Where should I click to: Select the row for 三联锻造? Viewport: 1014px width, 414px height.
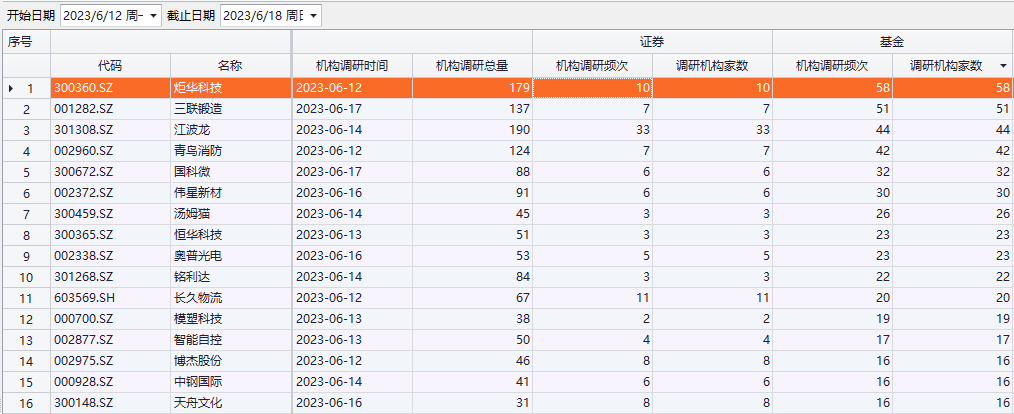pyautogui.click(x=230, y=109)
